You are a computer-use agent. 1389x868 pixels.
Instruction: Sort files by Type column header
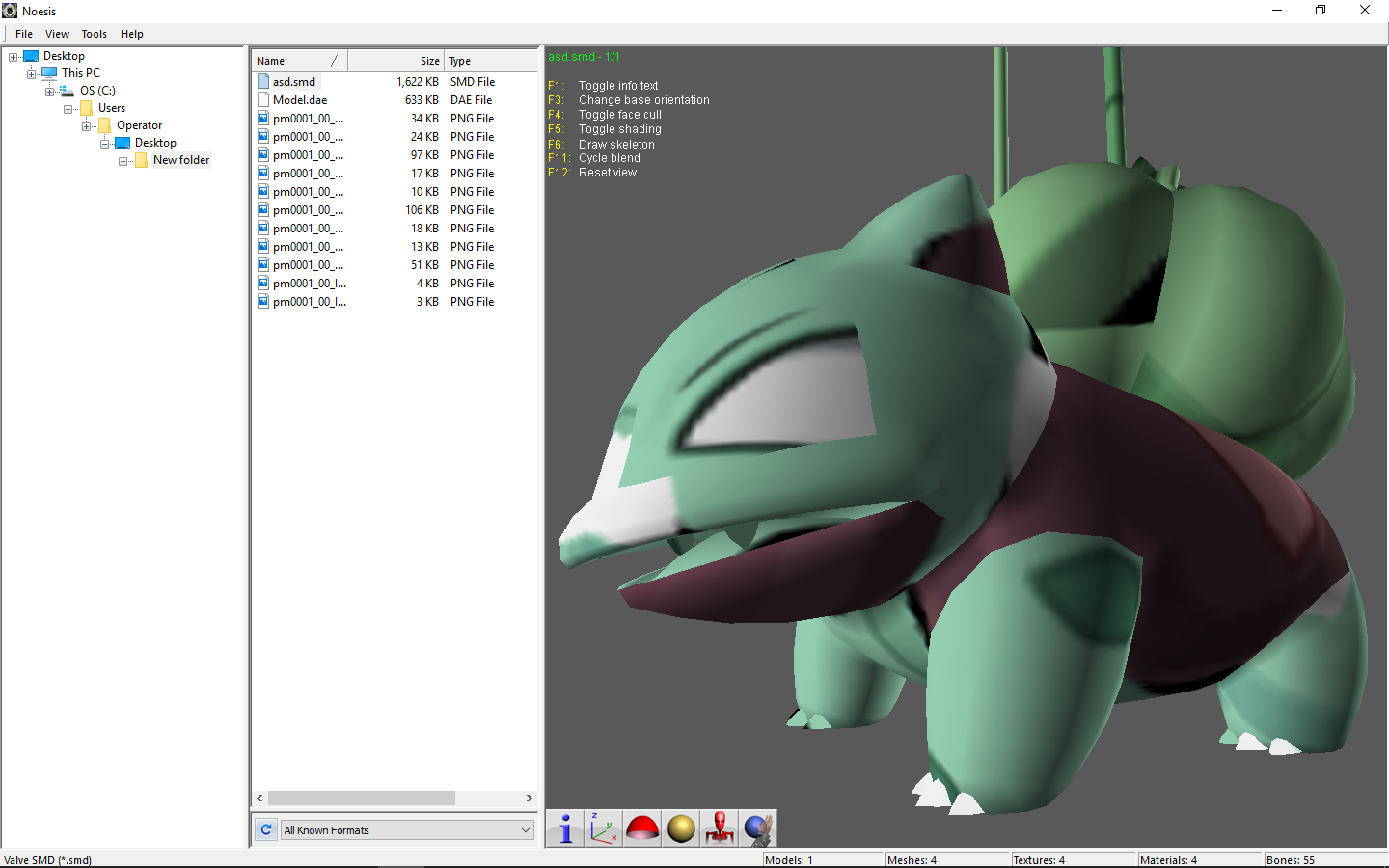[x=490, y=61]
